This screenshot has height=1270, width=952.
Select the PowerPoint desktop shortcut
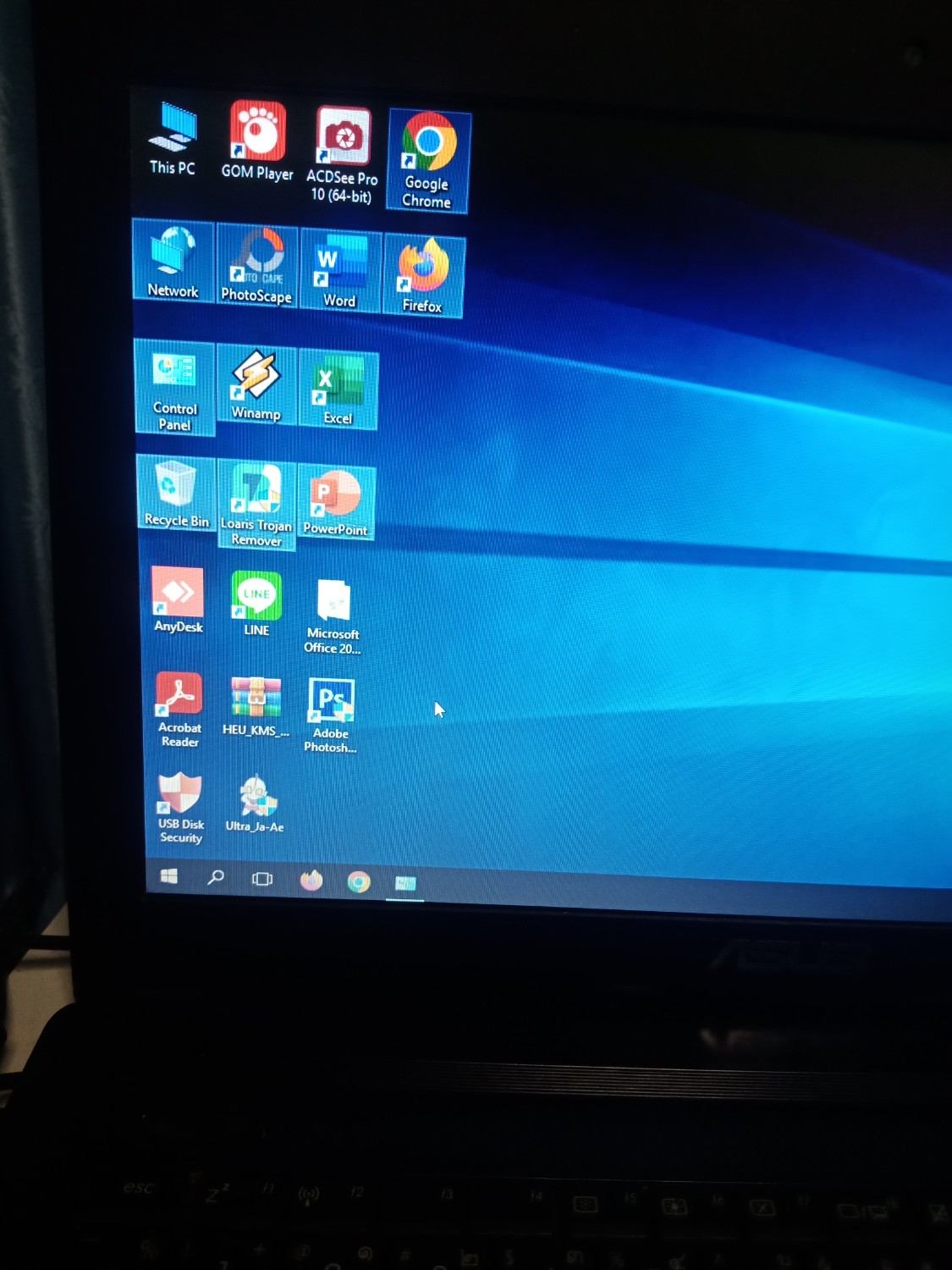pyautogui.click(x=336, y=502)
